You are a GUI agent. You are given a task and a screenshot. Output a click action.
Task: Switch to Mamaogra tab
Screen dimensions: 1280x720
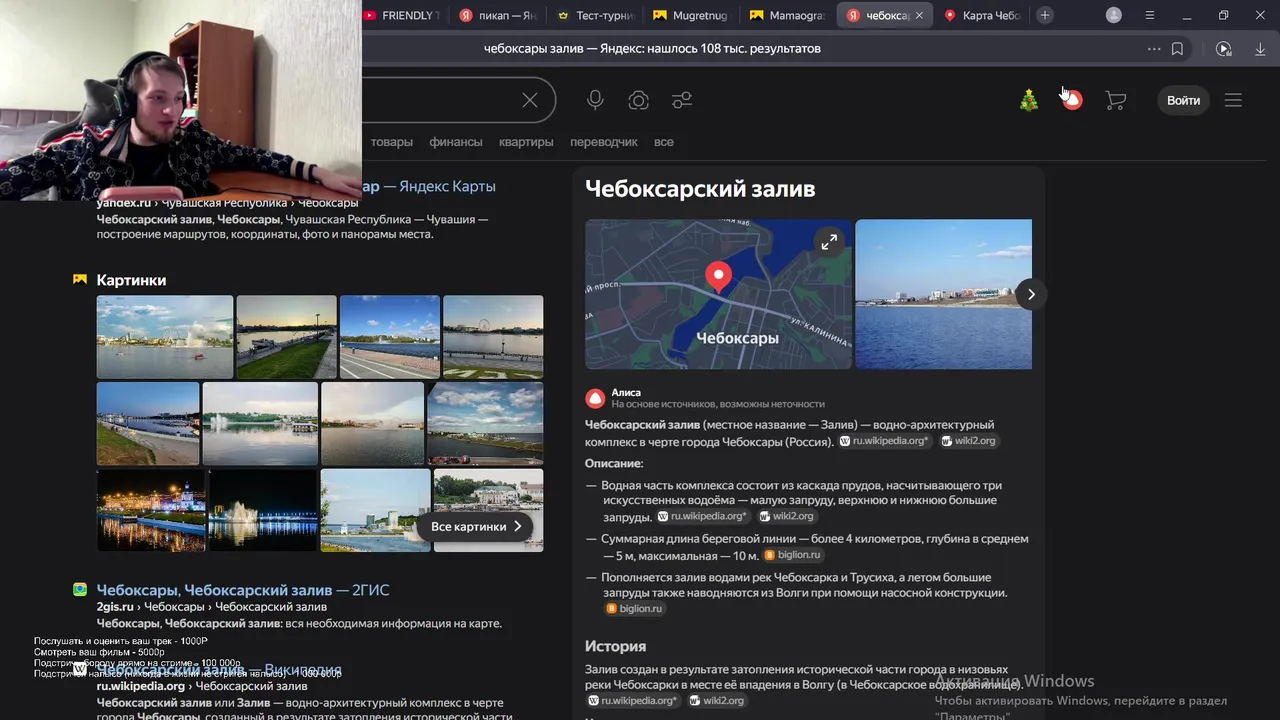(788, 15)
